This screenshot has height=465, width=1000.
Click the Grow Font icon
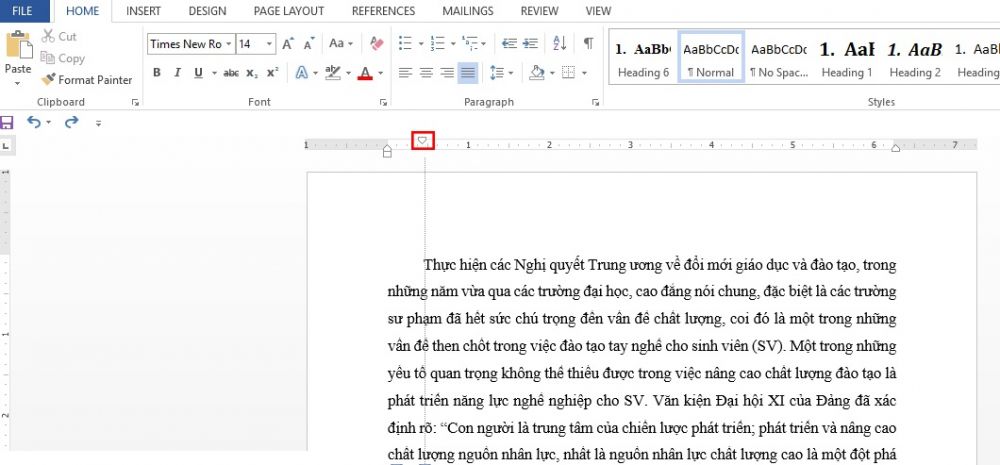tap(288, 44)
